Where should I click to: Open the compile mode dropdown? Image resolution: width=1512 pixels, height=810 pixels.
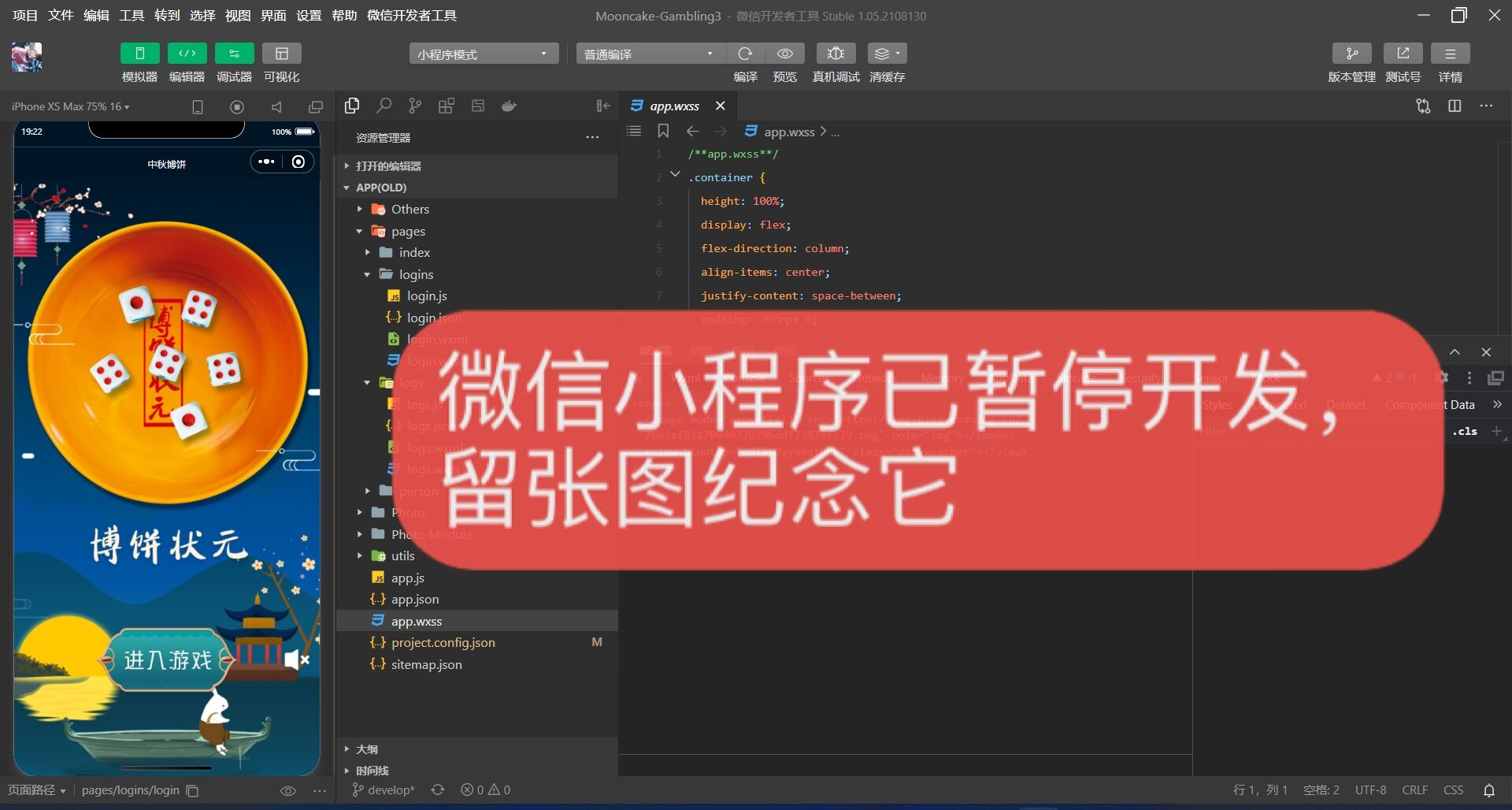pos(650,54)
